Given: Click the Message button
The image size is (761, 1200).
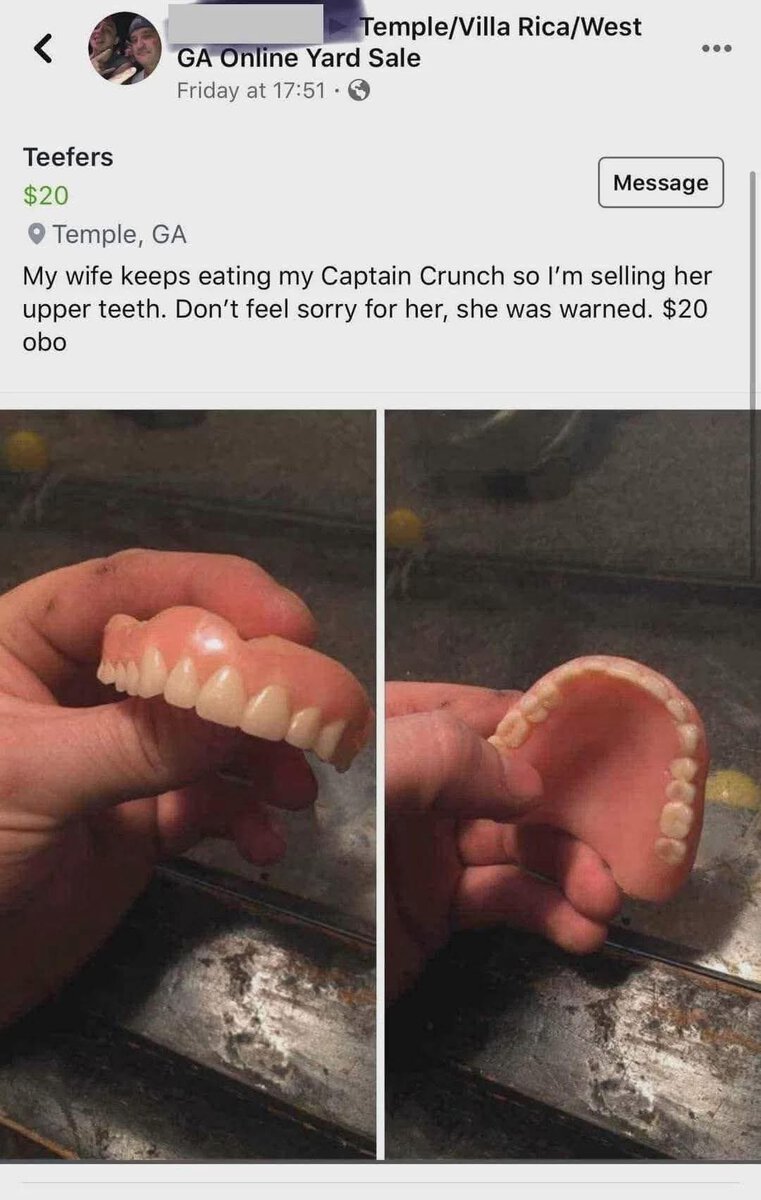Looking at the screenshot, I should 660,183.
